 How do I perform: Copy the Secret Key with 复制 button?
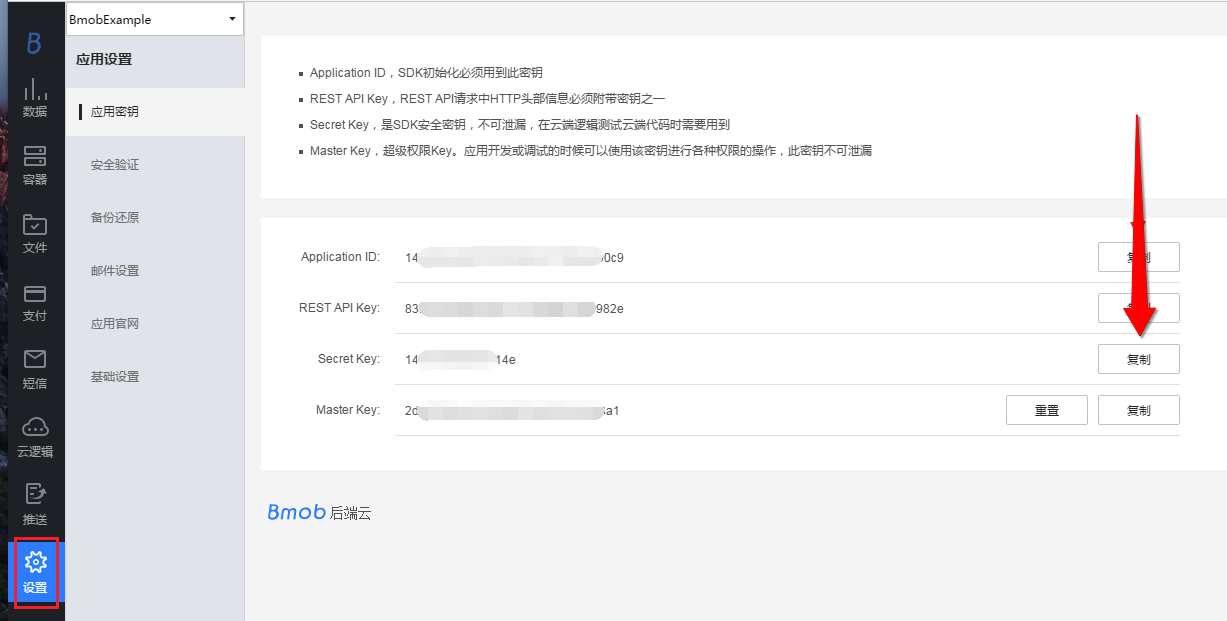[1138, 359]
